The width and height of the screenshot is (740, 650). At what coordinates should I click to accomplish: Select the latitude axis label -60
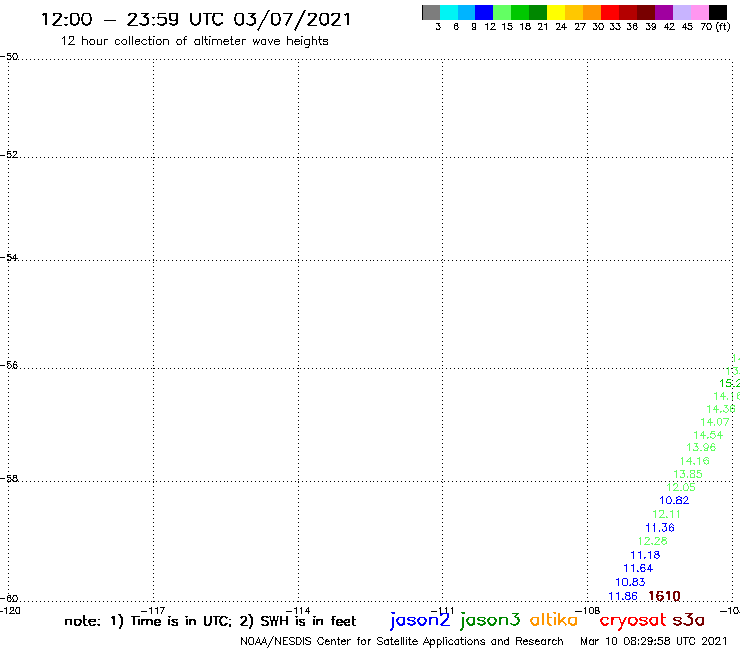pos(9,599)
